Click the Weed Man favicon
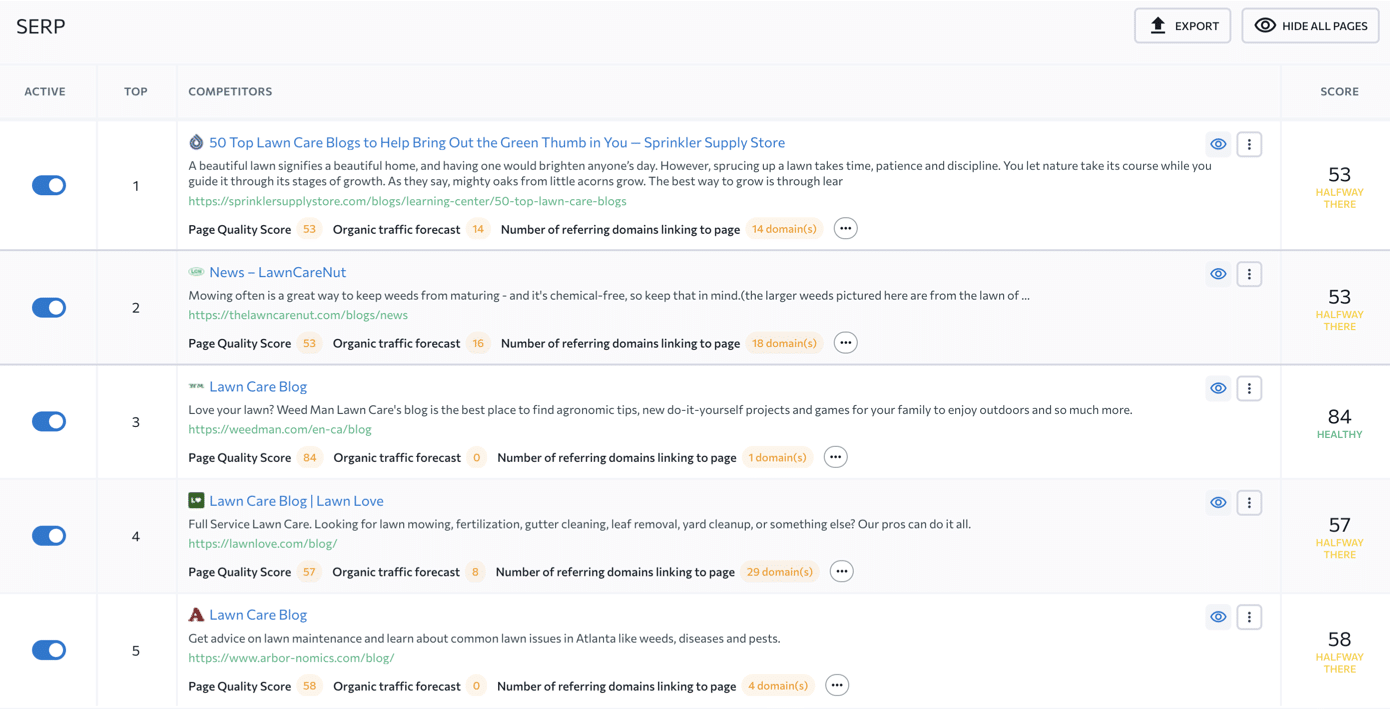 [x=196, y=386]
